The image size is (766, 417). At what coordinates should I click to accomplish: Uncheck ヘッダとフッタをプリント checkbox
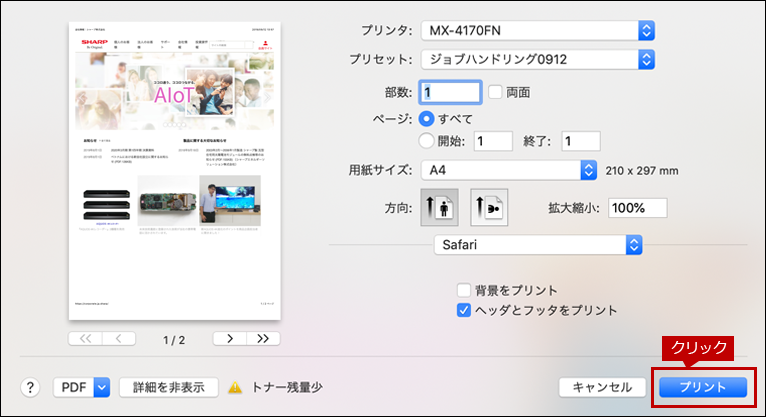pos(464,310)
